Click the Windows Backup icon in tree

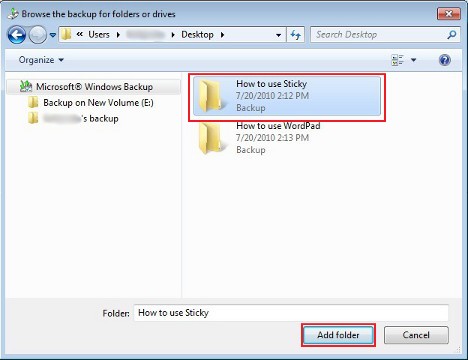pyautogui.click(x=26, y=86)
